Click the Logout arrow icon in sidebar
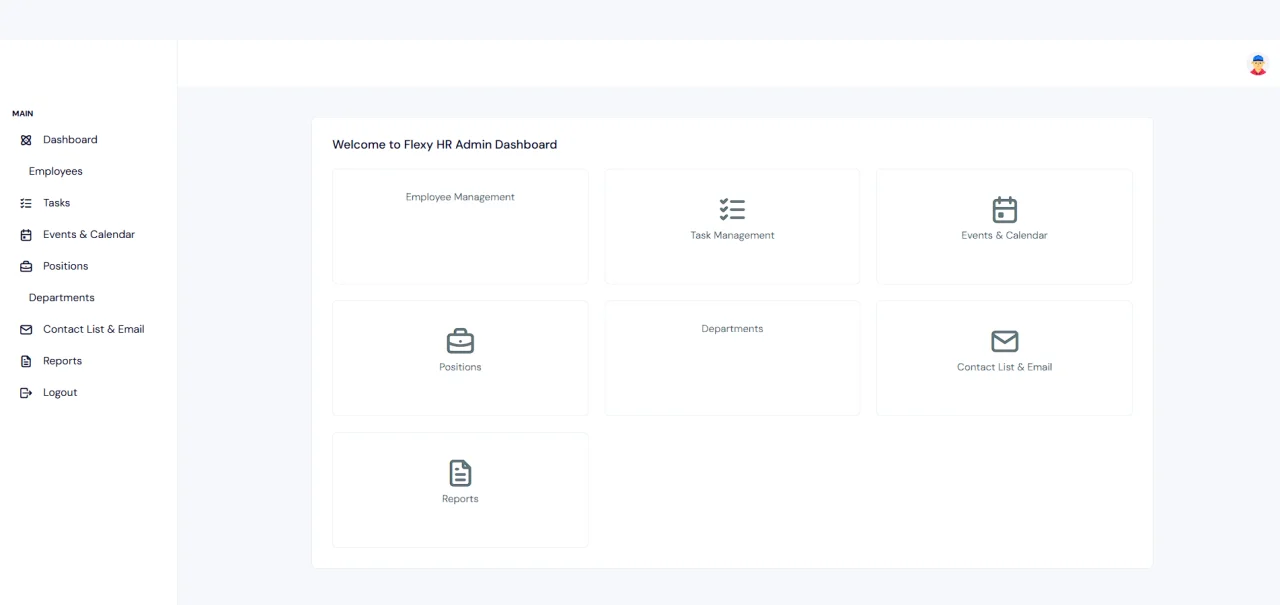This screenshot has width=1280, height=605. pyautogui.click(x=26, y=393)
